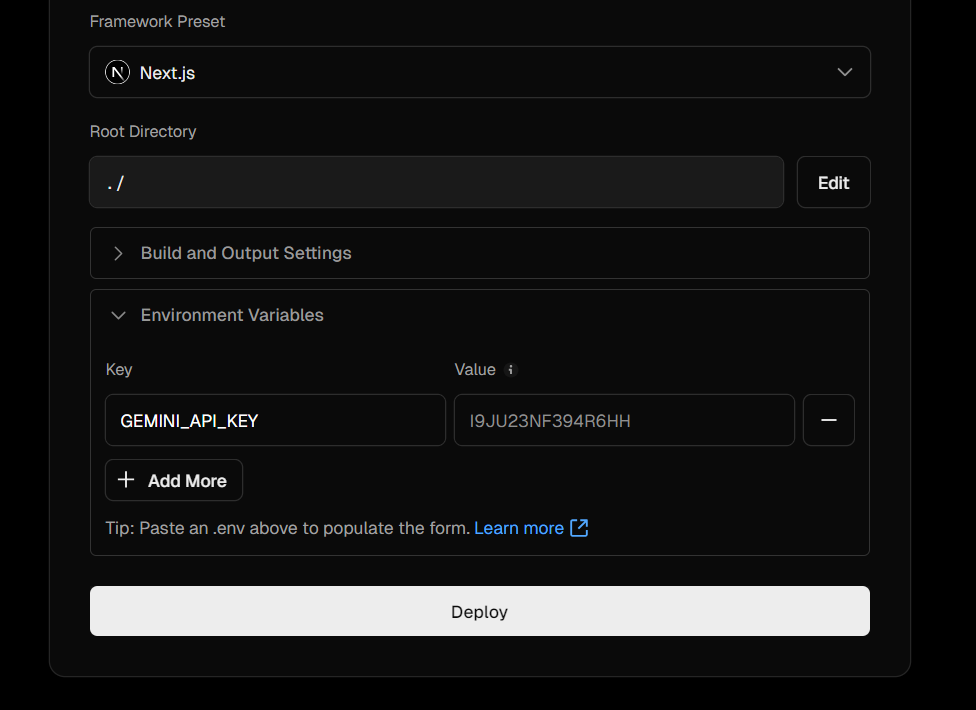The height and width of the screenshot is (710, 976).
Task: Collapse the Environment Variables chevron
Action: [118, 315]
